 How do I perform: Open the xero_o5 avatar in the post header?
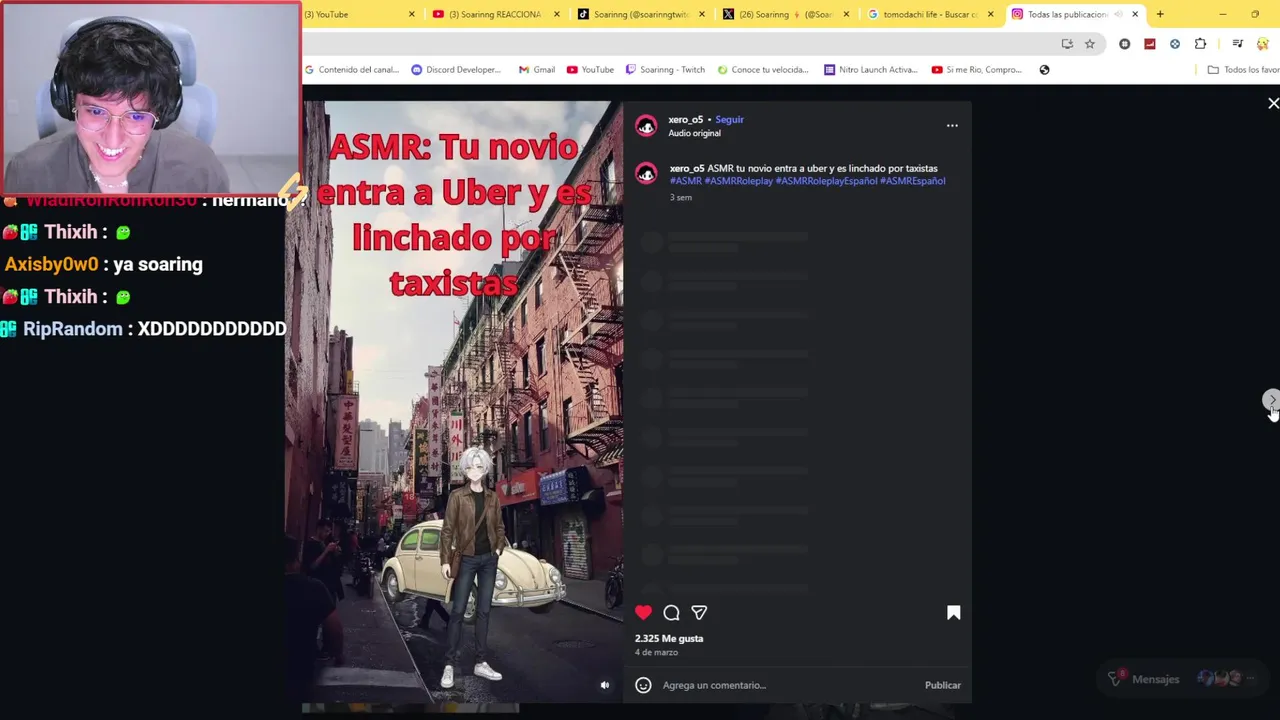pyautogui.click(x=646, y=125)
